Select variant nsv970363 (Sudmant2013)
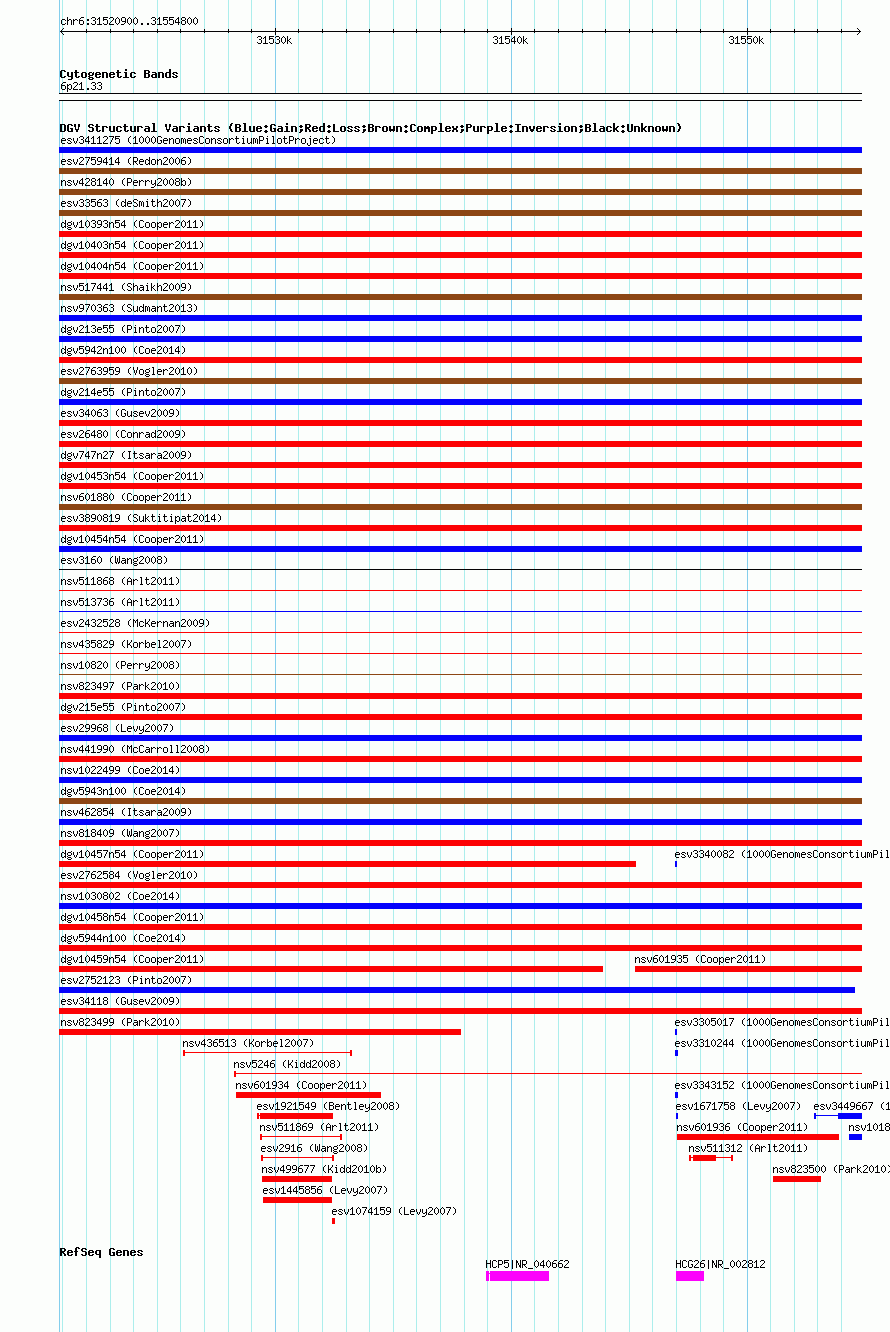The height and width of the screenshot is (1332, 890). point(129,308)
